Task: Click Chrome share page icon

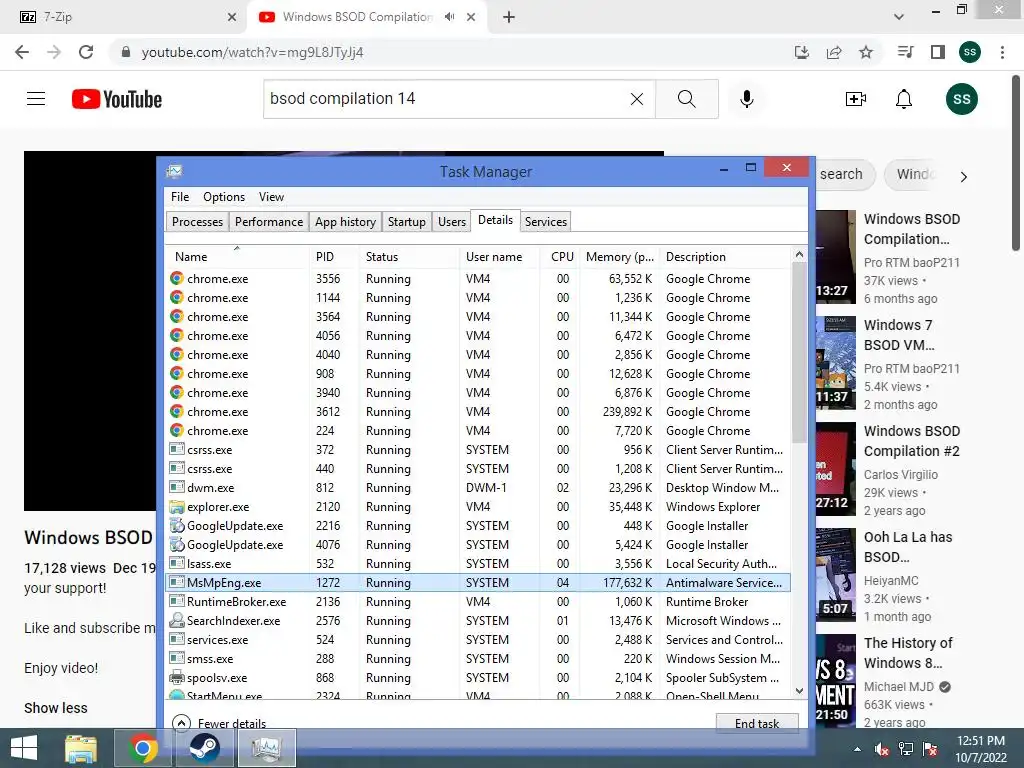Action: [834, 52]
